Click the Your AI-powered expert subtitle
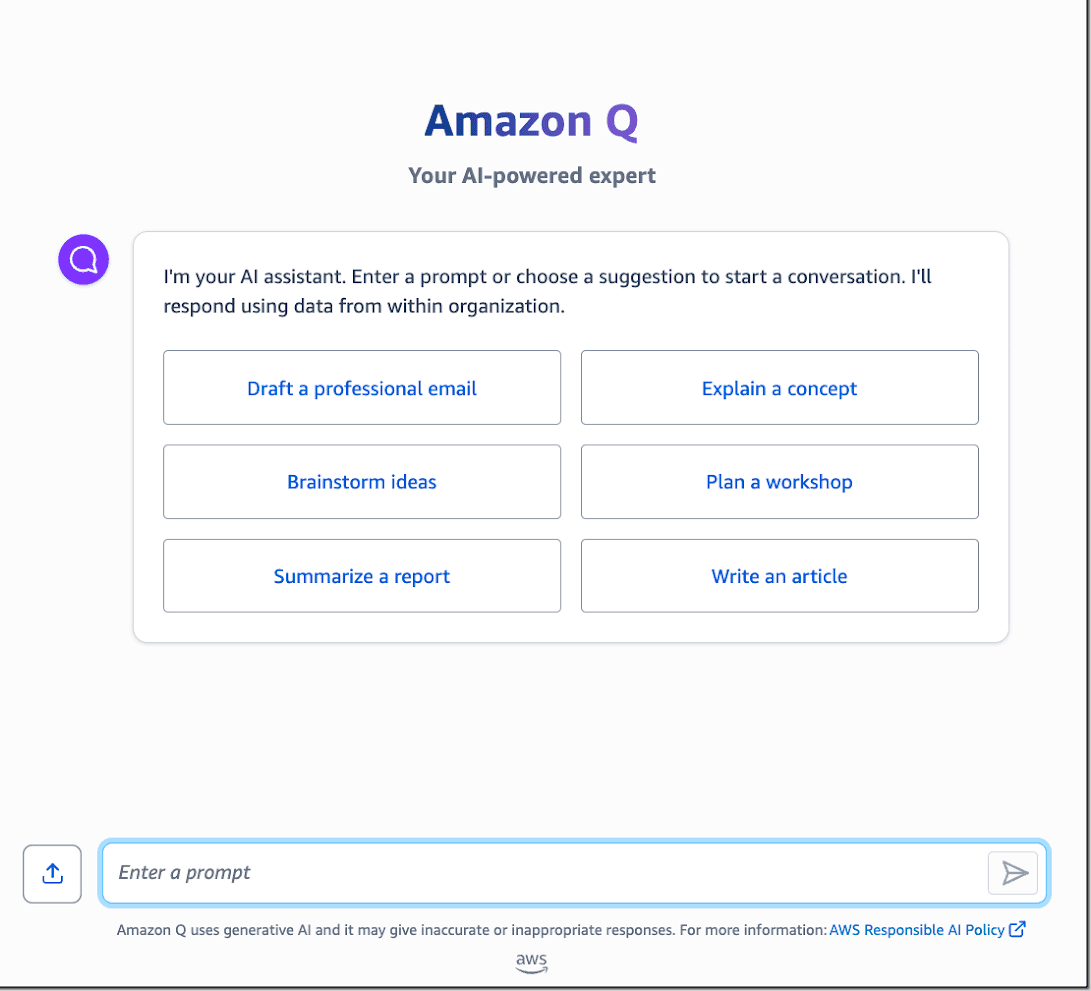 531,175
